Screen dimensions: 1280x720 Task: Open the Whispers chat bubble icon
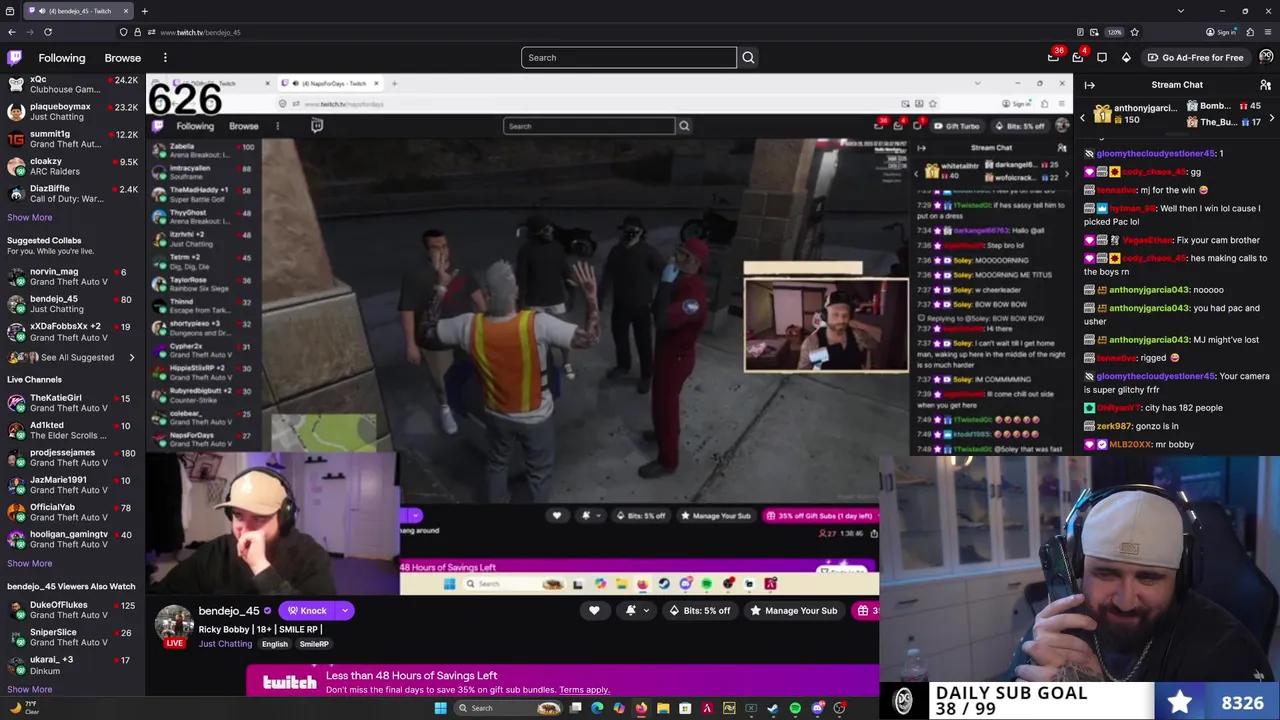coord(1102,57)
